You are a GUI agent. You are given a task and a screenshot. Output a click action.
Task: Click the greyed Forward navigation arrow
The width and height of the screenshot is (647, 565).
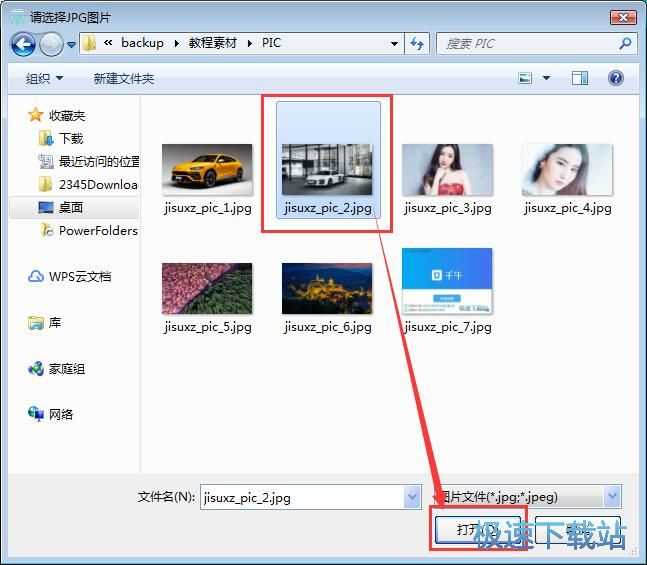[51, 44]
